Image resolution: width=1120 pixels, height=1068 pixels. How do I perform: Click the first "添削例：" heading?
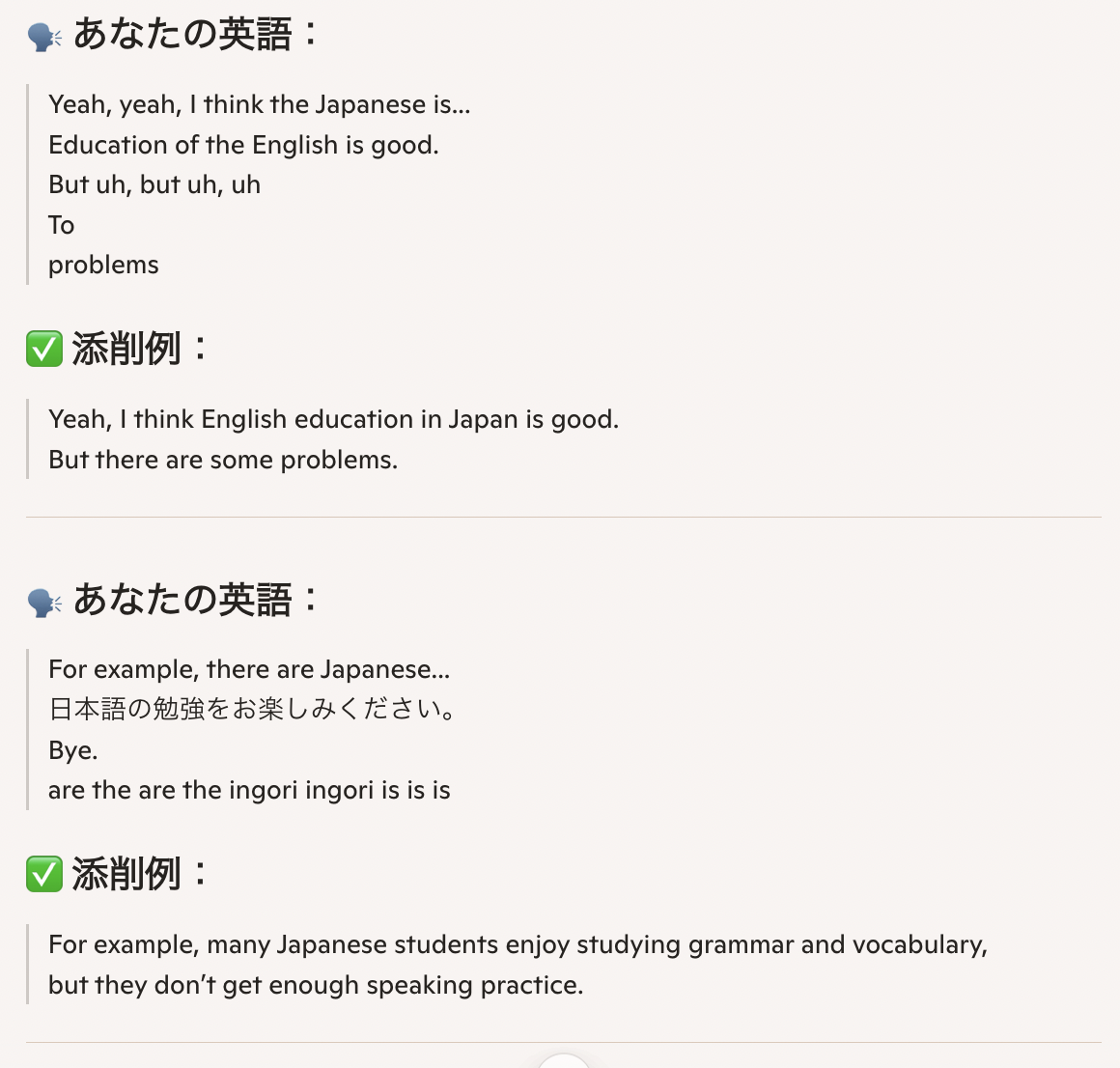pyautogui.click(x=139, y=349)
